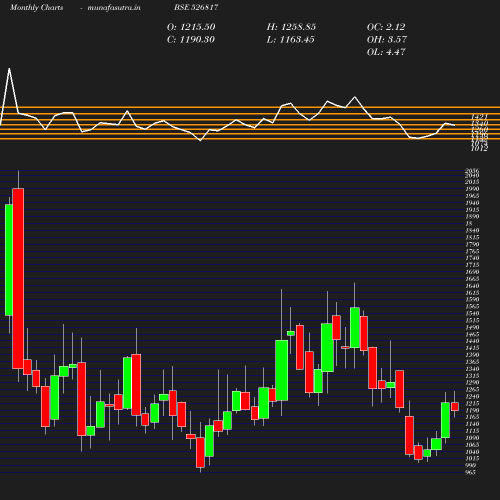Select the close value 'C: 1190.30'
The height and width of the screenshot is (500, 500).
point(191,40)
